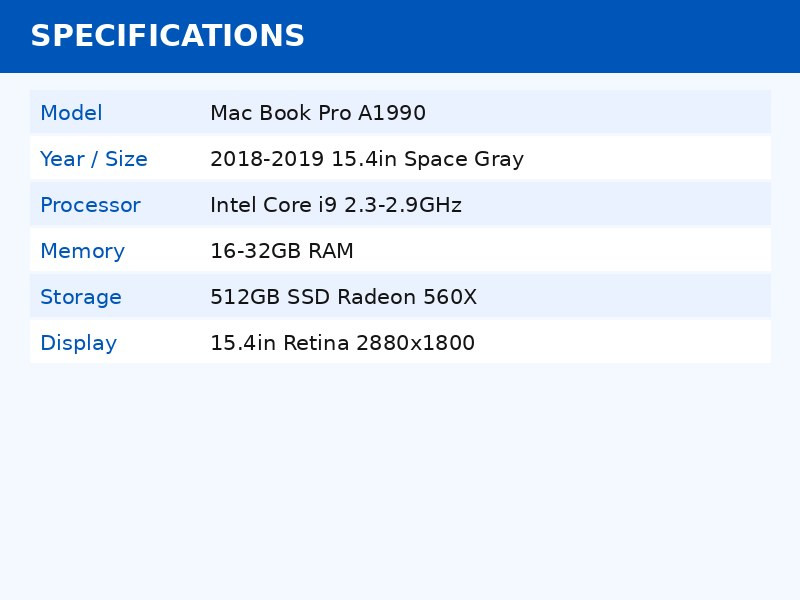Click the blue header banner
The height and width of the screenshot is (600, 800).
[x=400, y=36]
